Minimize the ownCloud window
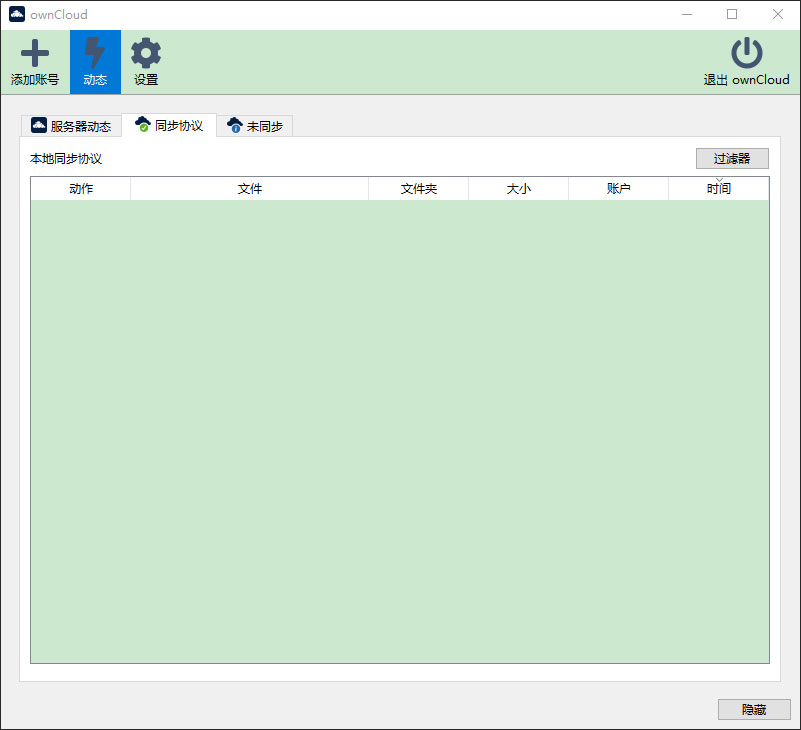 (687, 14)
